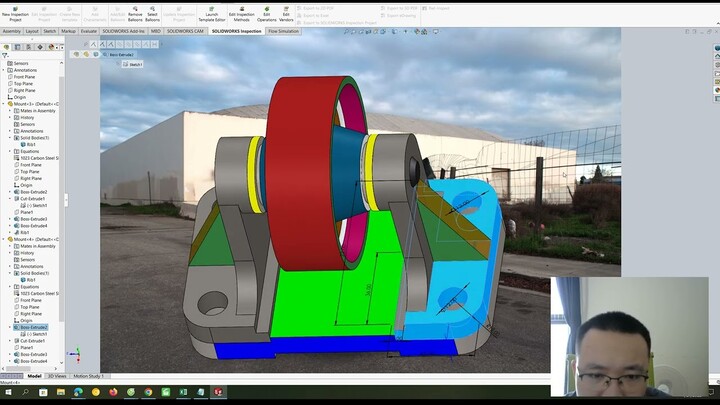Open the Edit Operations tool
720x405 pixels.
pyautogui.click(x=267, y=14)
